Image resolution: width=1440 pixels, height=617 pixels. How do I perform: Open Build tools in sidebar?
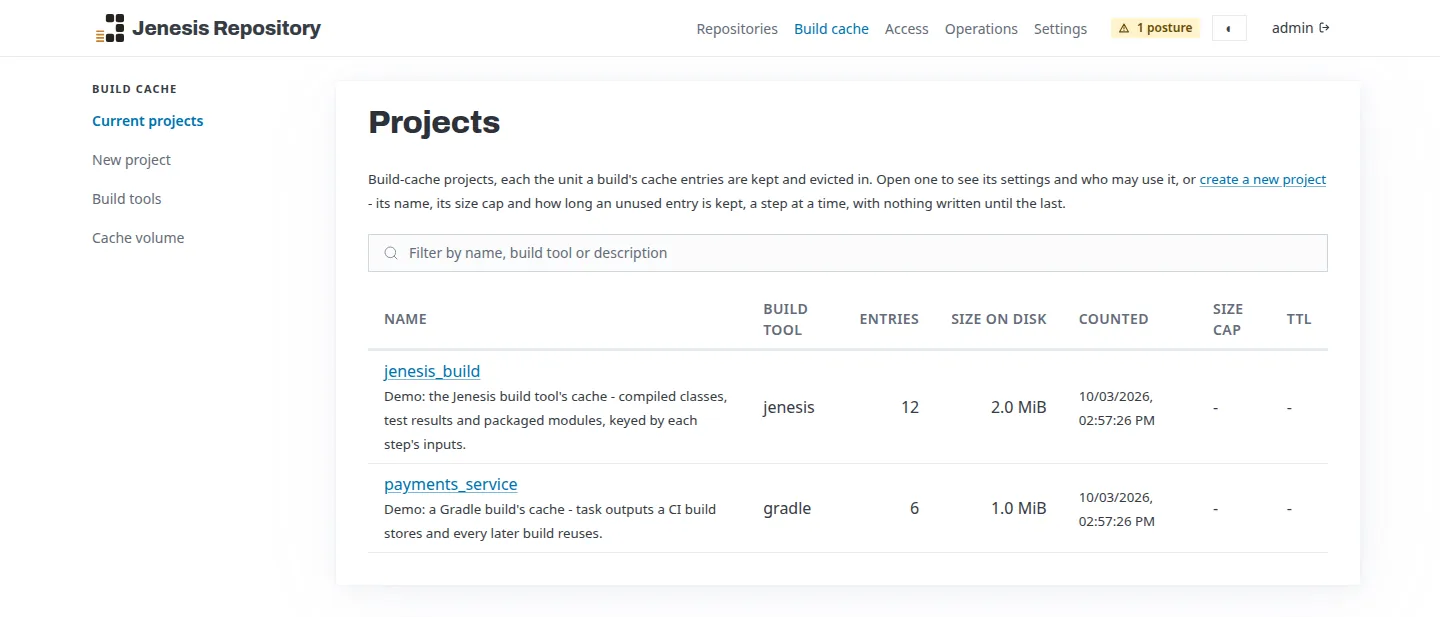(x=127, y=199)
